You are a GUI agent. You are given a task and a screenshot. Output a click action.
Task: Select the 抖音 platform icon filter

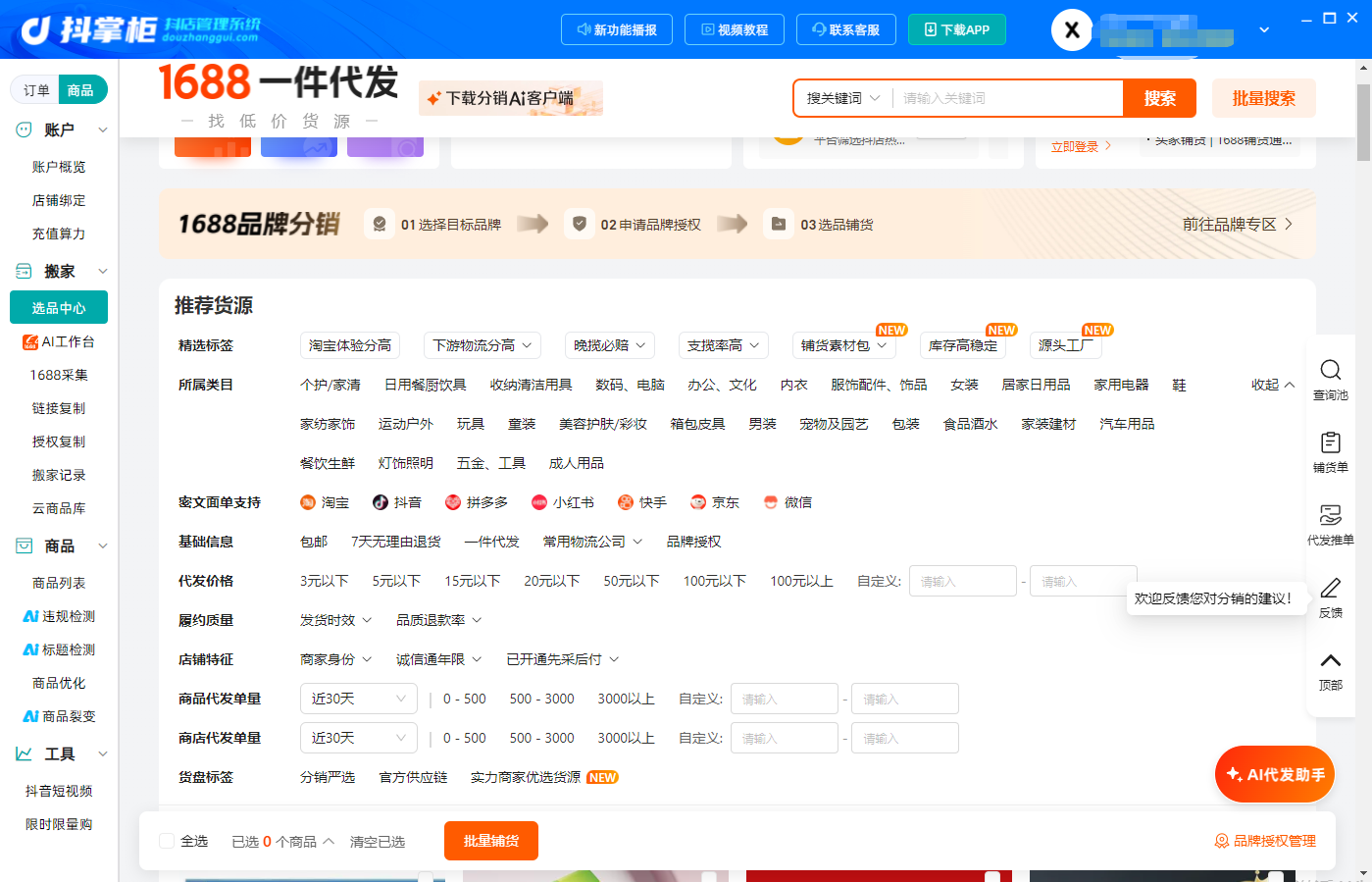(381, 502)
